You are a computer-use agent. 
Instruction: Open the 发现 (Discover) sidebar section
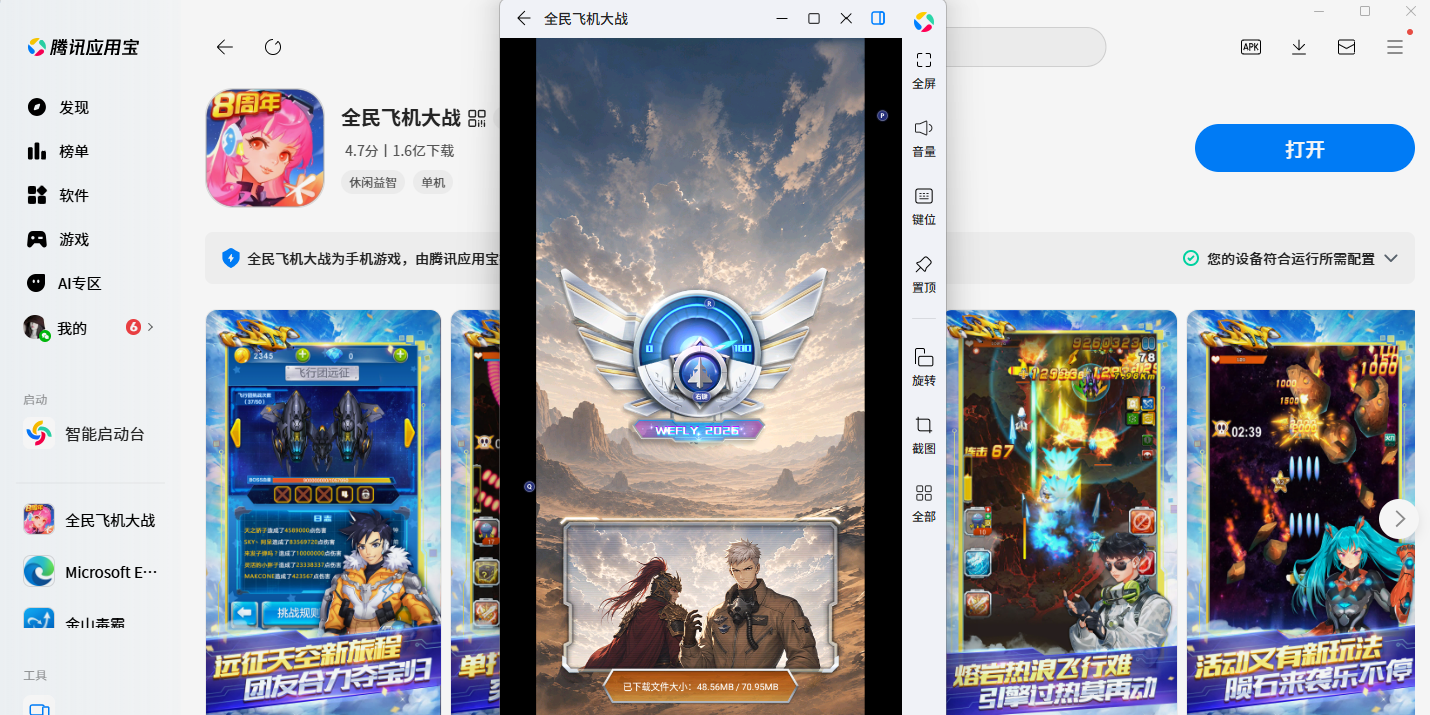pyautogui.click(x=59, y=107)
